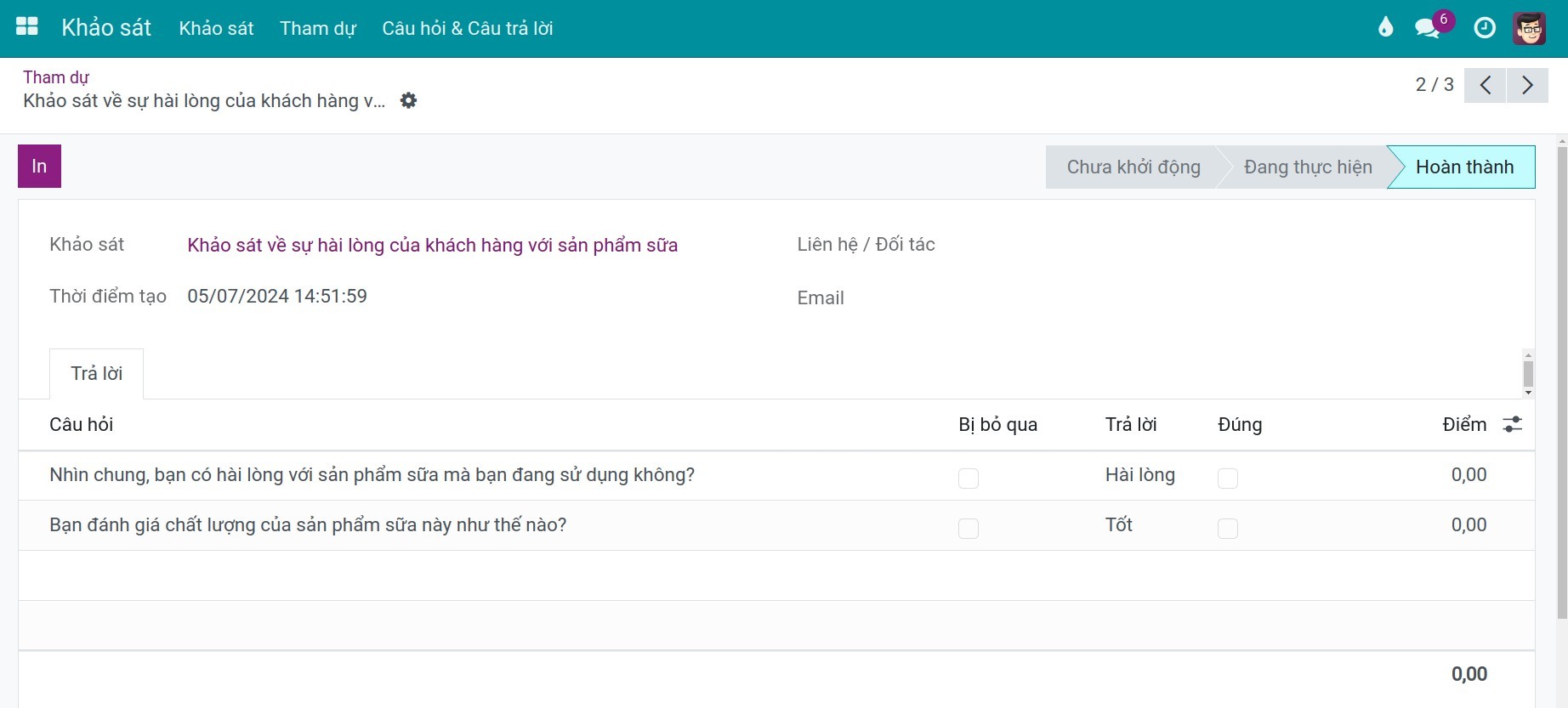Click the 'Email' field
This screenshot has width=1568, height=708.
[x=820, y=297]
